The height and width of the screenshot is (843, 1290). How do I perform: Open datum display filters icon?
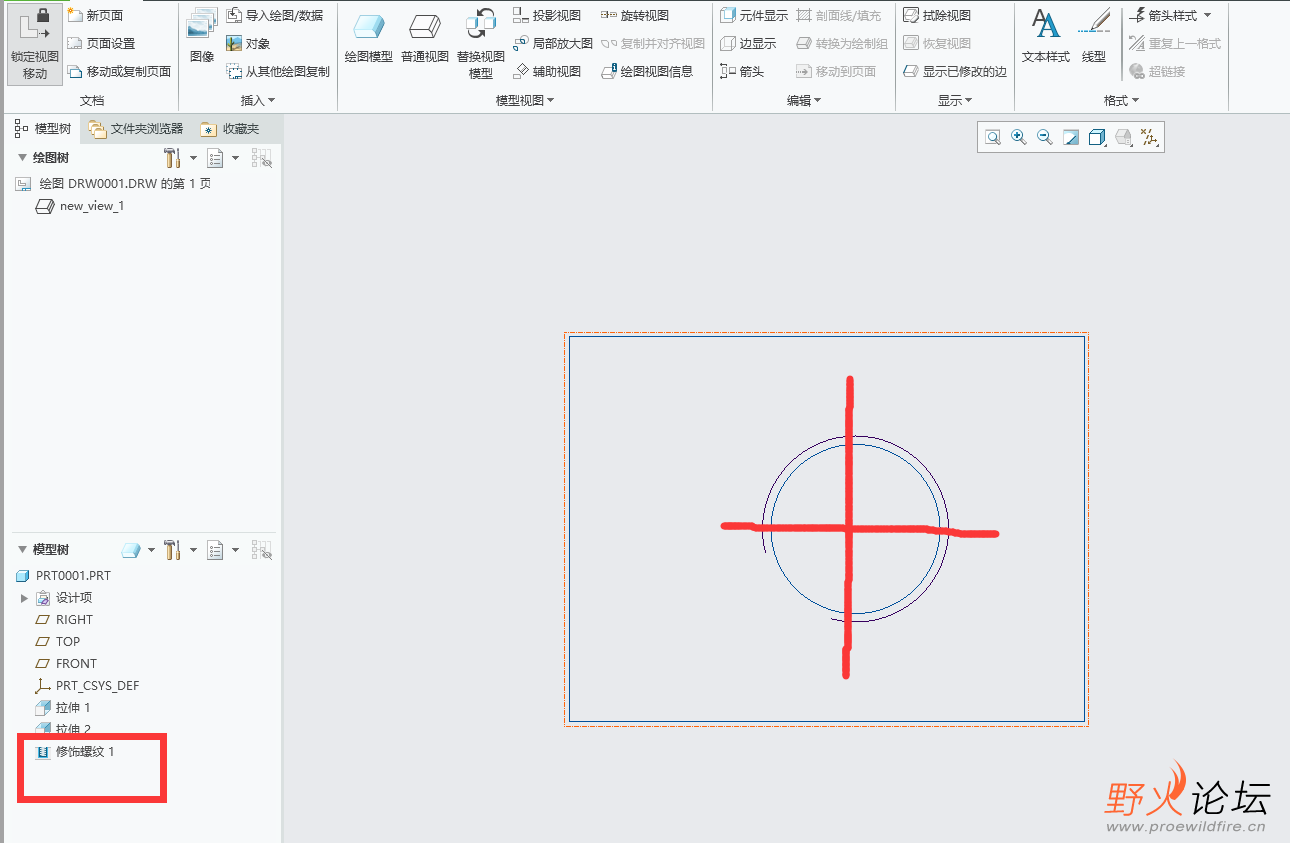[1149, 138]
